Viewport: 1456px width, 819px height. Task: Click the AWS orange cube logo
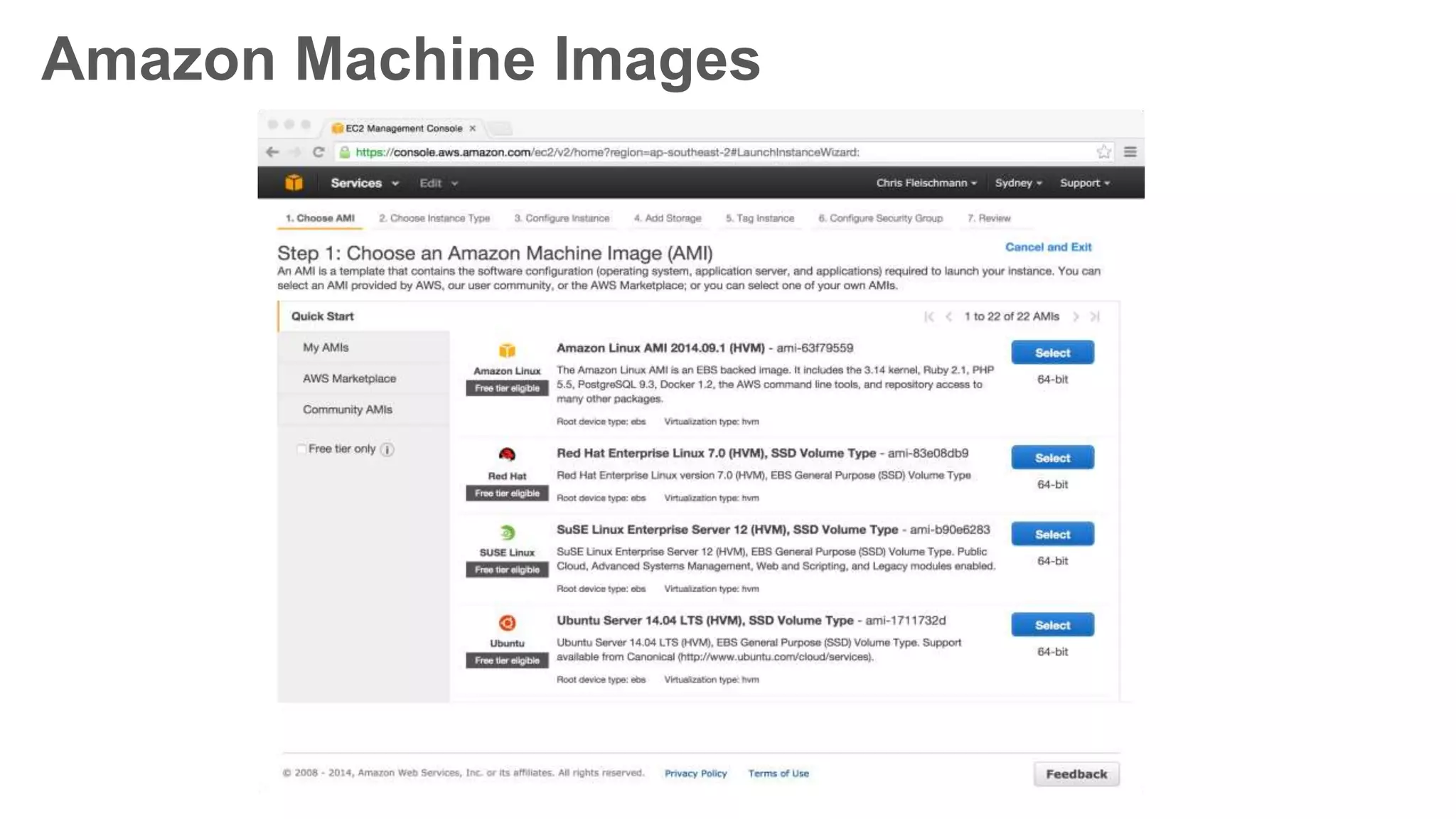coord(294,183)
